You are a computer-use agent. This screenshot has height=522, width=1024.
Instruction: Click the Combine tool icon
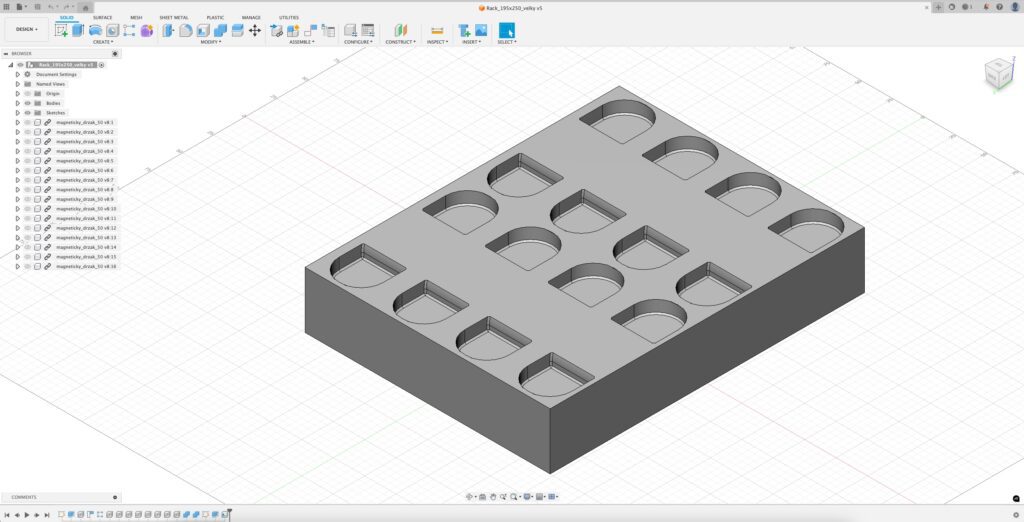(221, 30)
